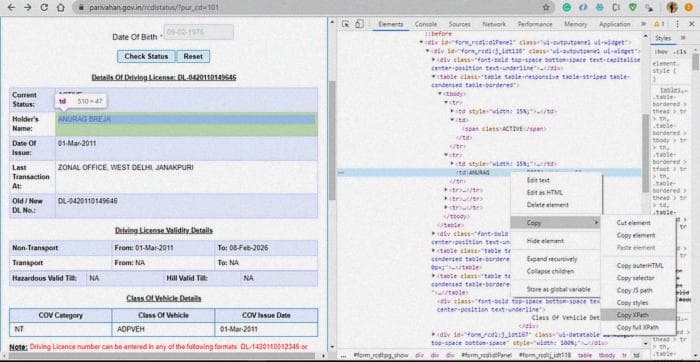Select #form_rcdl:pg_show breadcrumb

pyautogui.click(x=381, y=355)
